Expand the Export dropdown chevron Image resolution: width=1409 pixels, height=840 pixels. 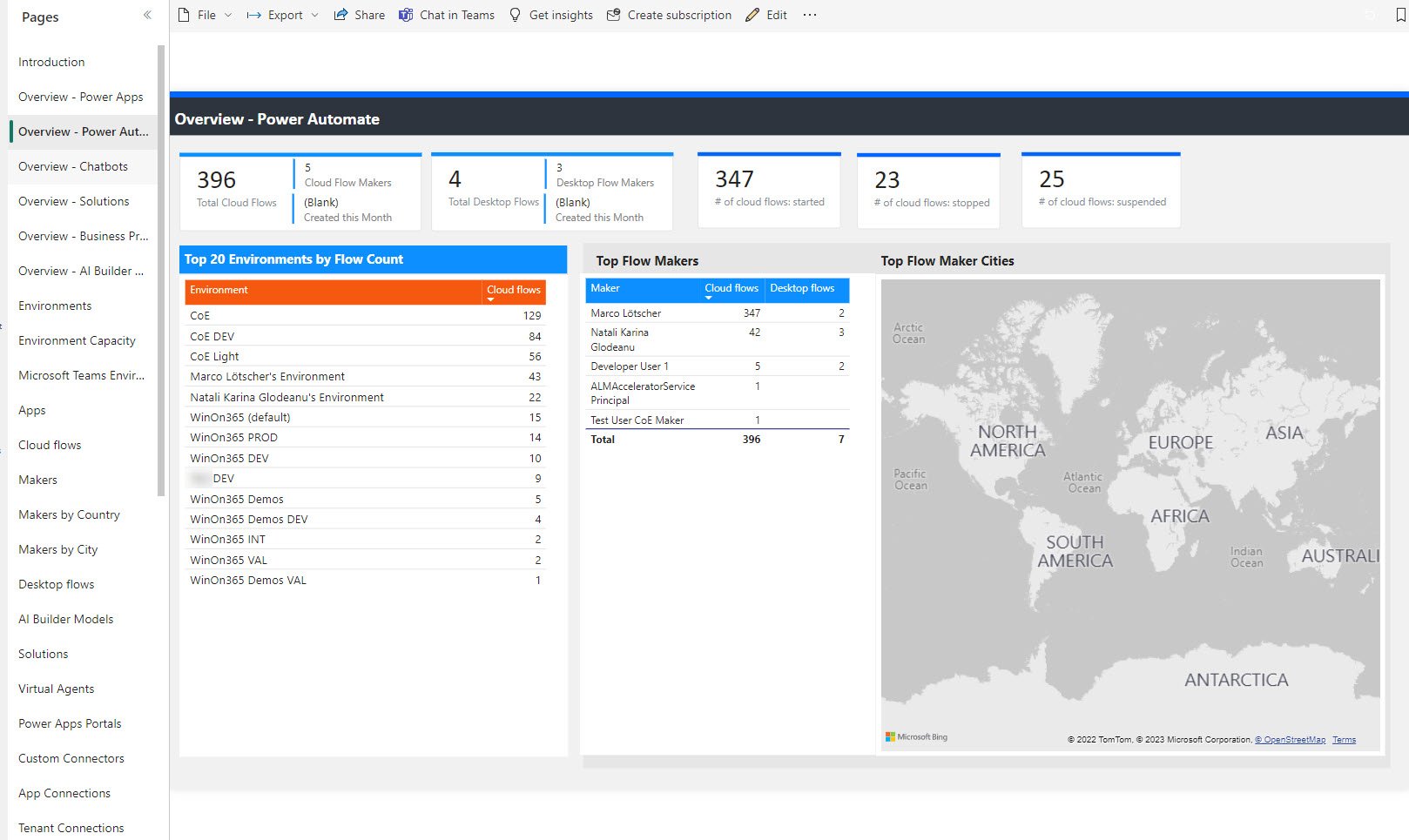point(314,15)
